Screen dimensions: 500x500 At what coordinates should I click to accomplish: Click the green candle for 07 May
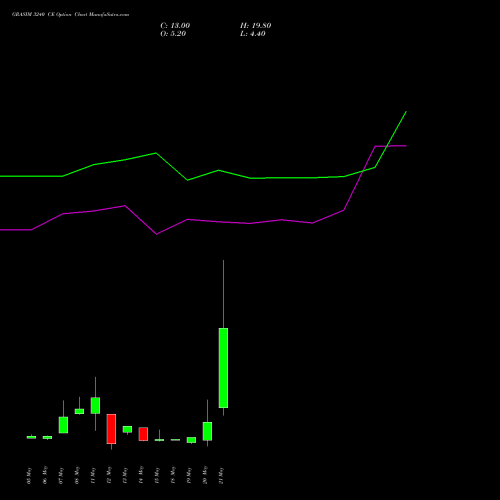[x=63, y=425]
